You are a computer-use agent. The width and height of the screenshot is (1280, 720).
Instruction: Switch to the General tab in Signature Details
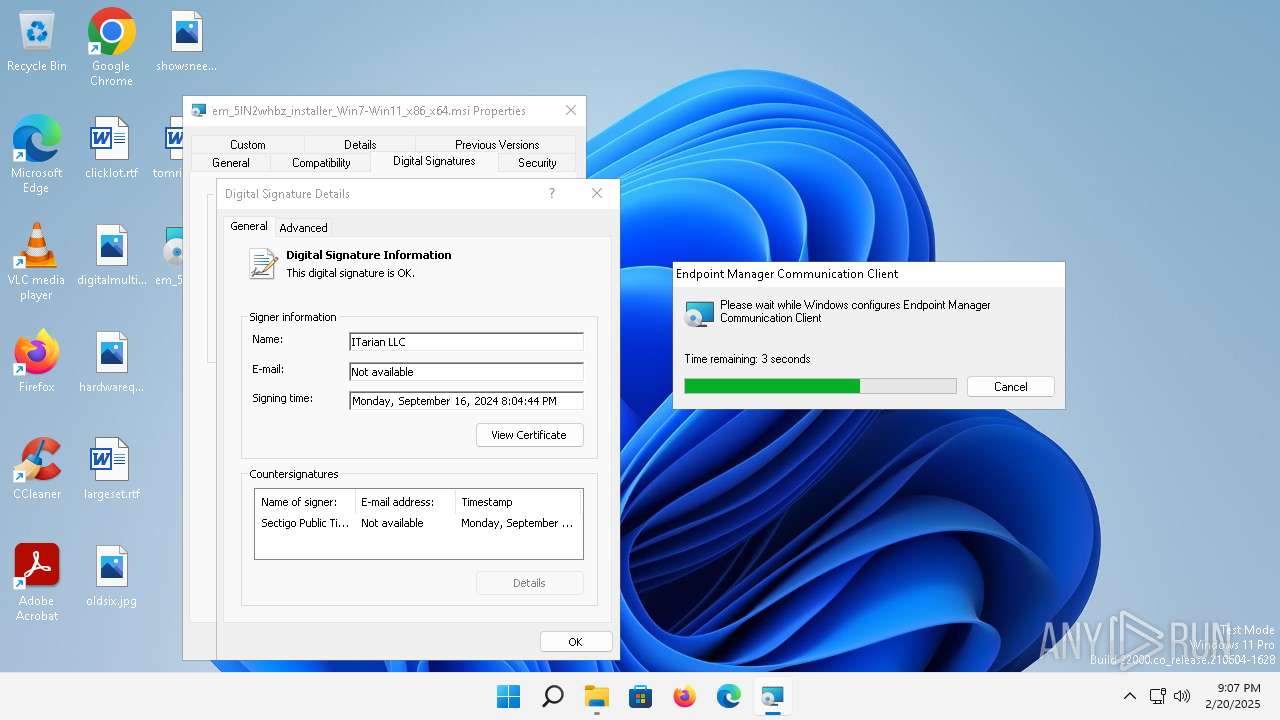(x=249, y=226)
